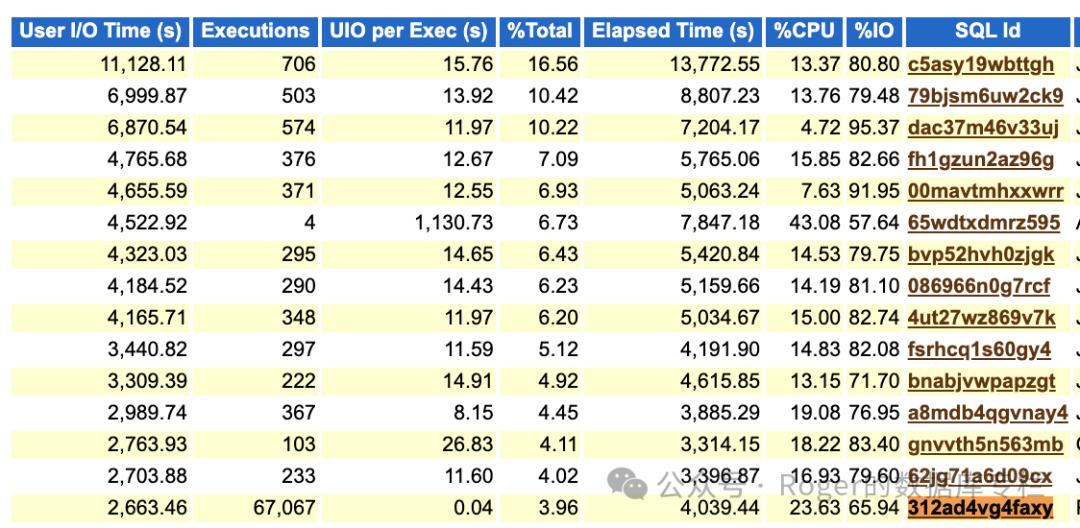1080x528 pixels.
Task: Click the User I/O Time (s) column header
Action: [100, 31]
